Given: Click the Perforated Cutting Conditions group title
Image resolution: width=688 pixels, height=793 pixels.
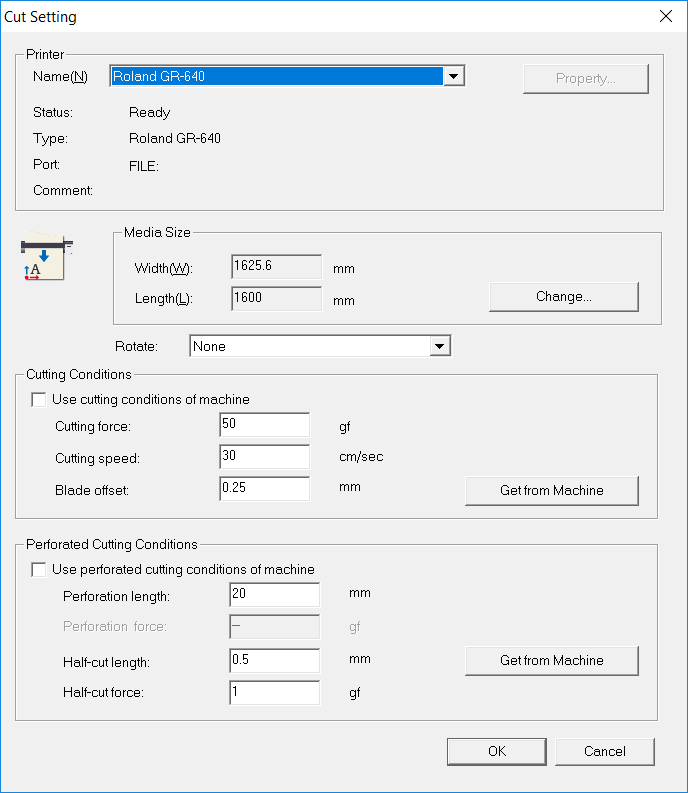Looking at the screenshot, I should 112,544.
